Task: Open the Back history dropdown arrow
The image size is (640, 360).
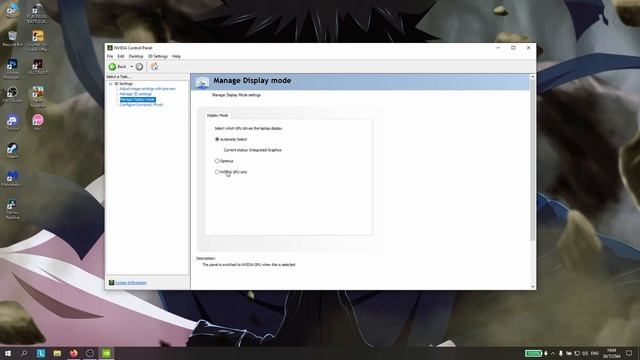Action: pos(131,67)
